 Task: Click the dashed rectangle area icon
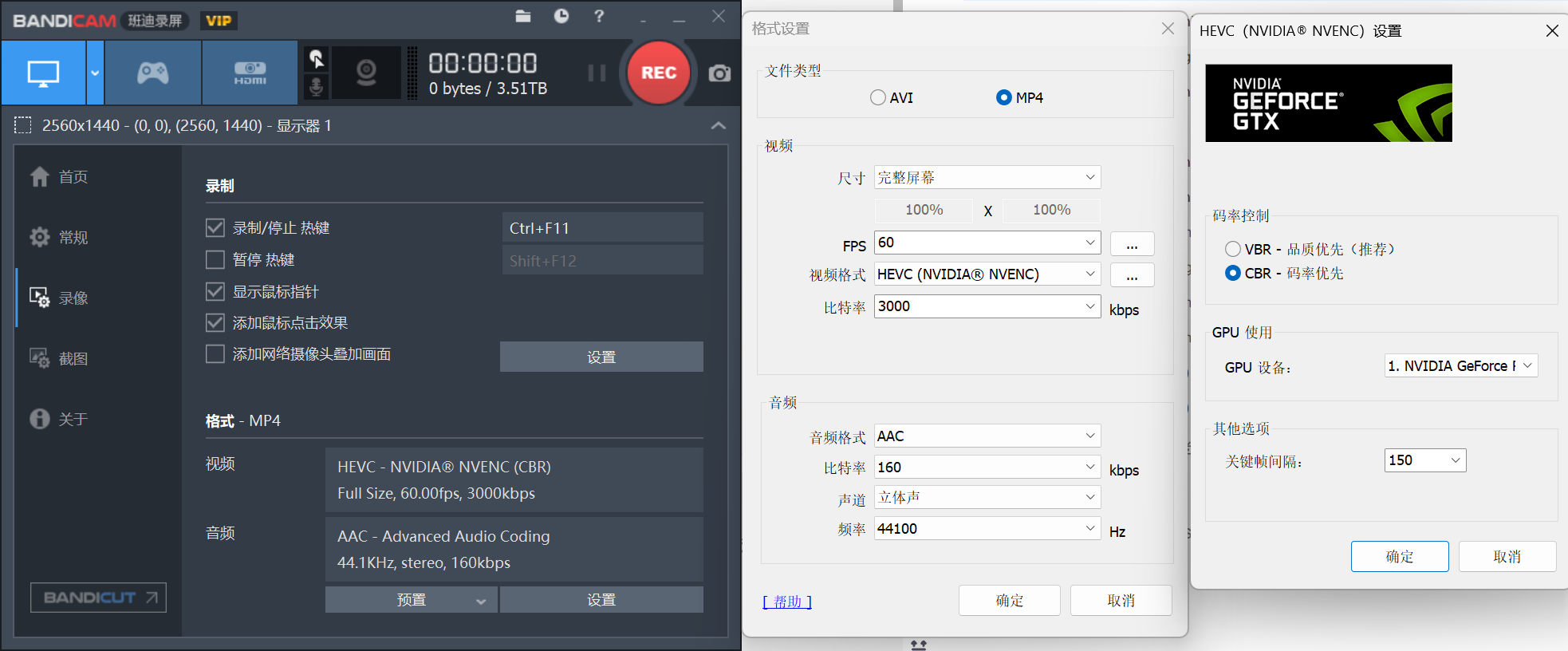point(23,125)
